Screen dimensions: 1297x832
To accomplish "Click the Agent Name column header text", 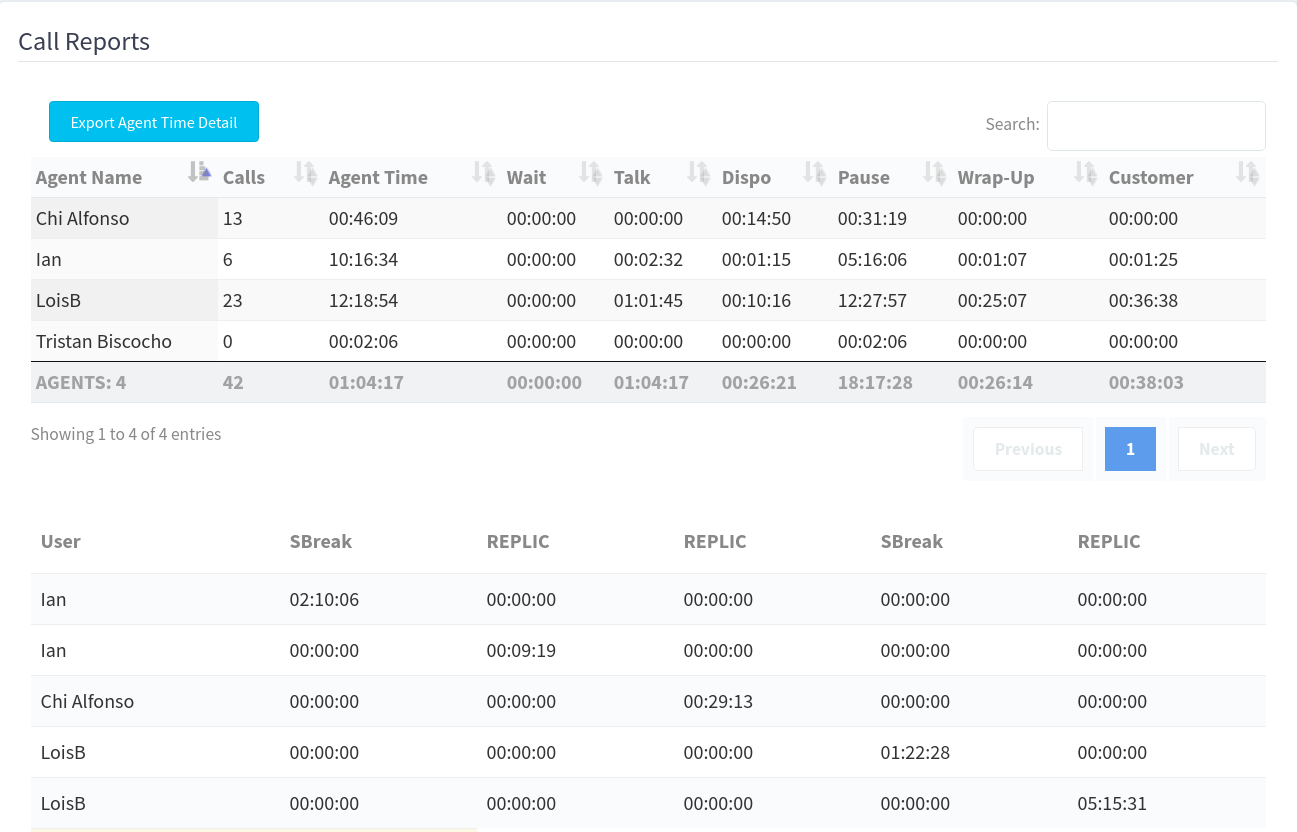I will click(89, 177).
